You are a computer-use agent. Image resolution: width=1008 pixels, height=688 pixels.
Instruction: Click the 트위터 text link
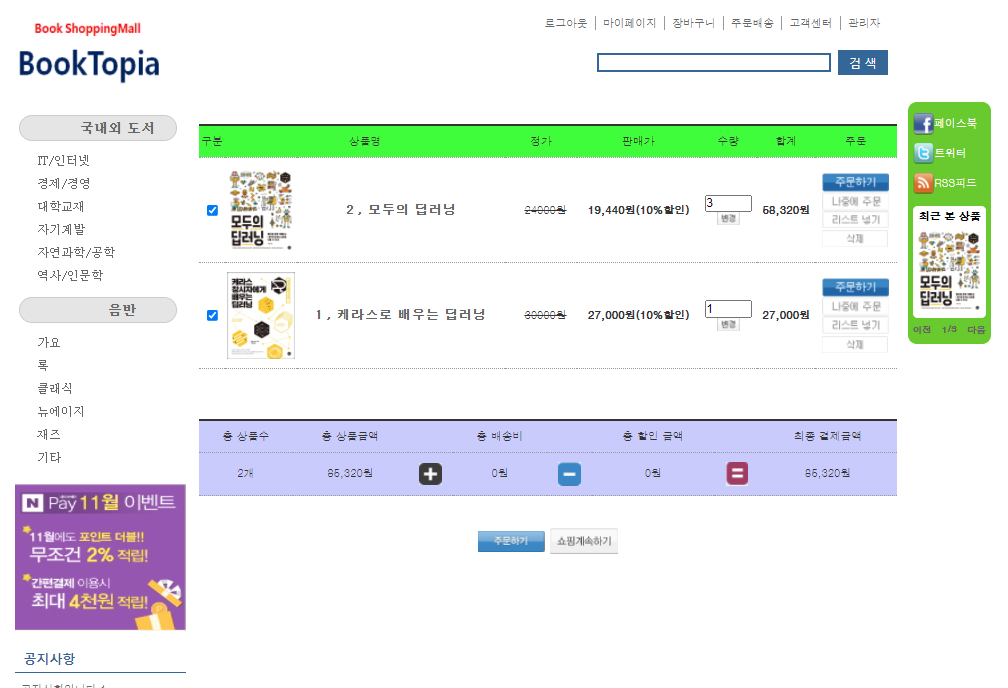coord(950,153)
